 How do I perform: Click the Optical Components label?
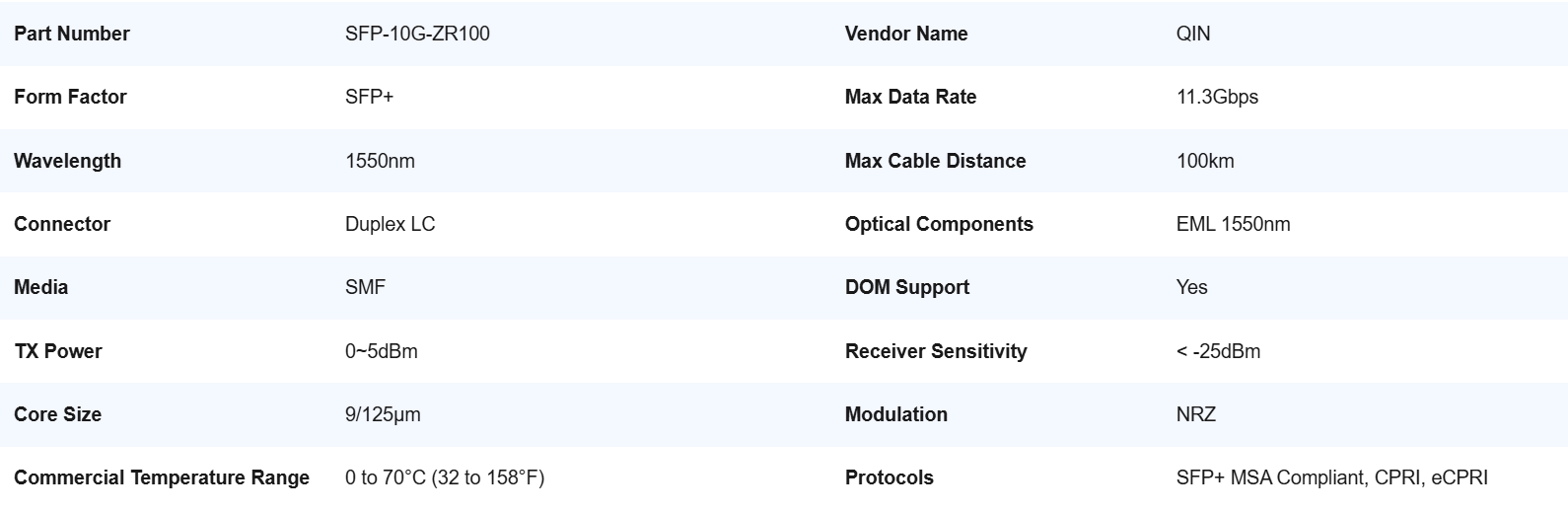[x=939, y=224]
